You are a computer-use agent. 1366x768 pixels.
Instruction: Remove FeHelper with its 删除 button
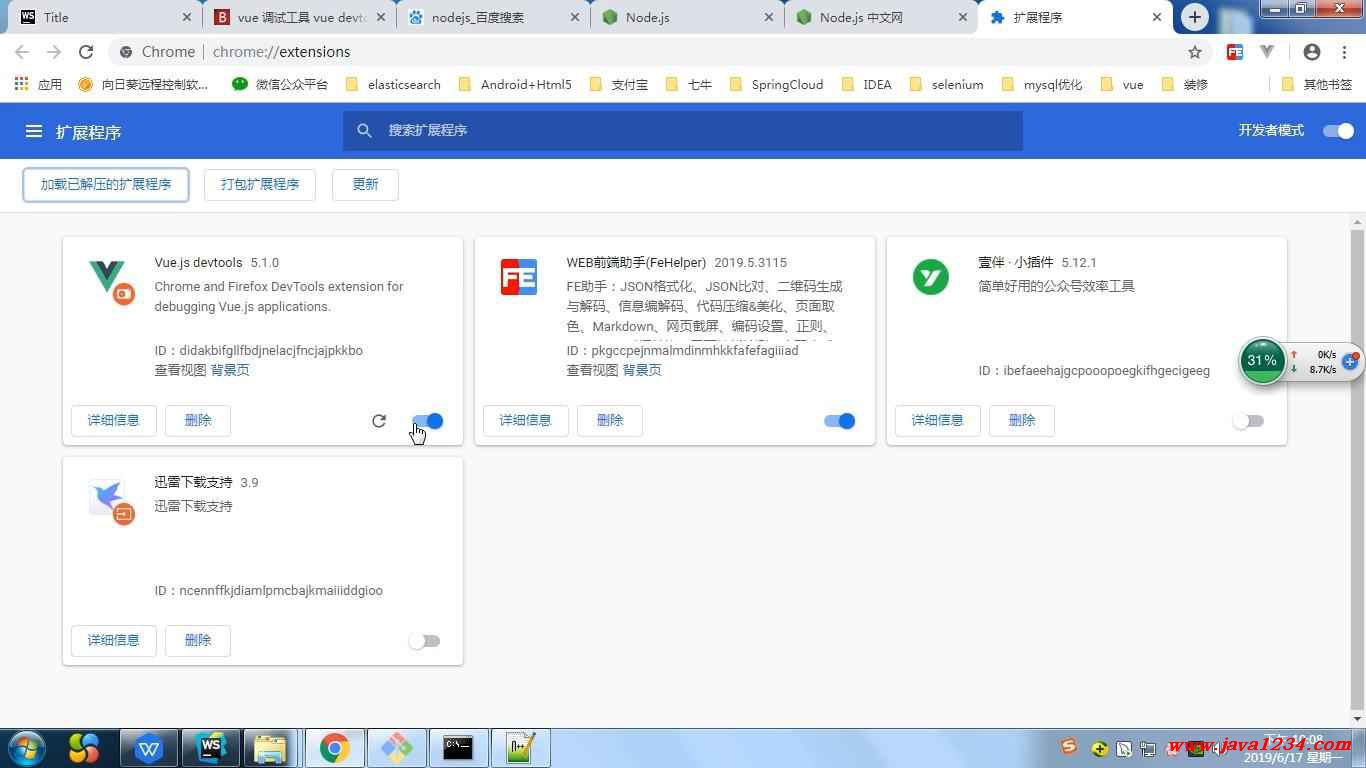[610, 421]
